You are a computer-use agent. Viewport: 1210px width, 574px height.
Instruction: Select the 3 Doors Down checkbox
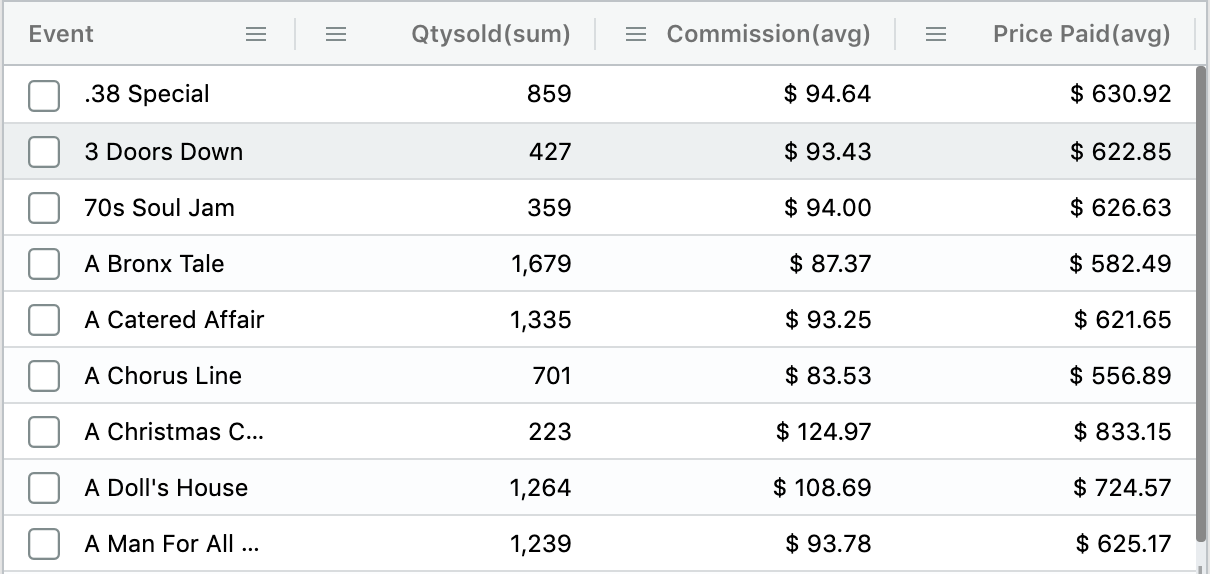(44, 152)
